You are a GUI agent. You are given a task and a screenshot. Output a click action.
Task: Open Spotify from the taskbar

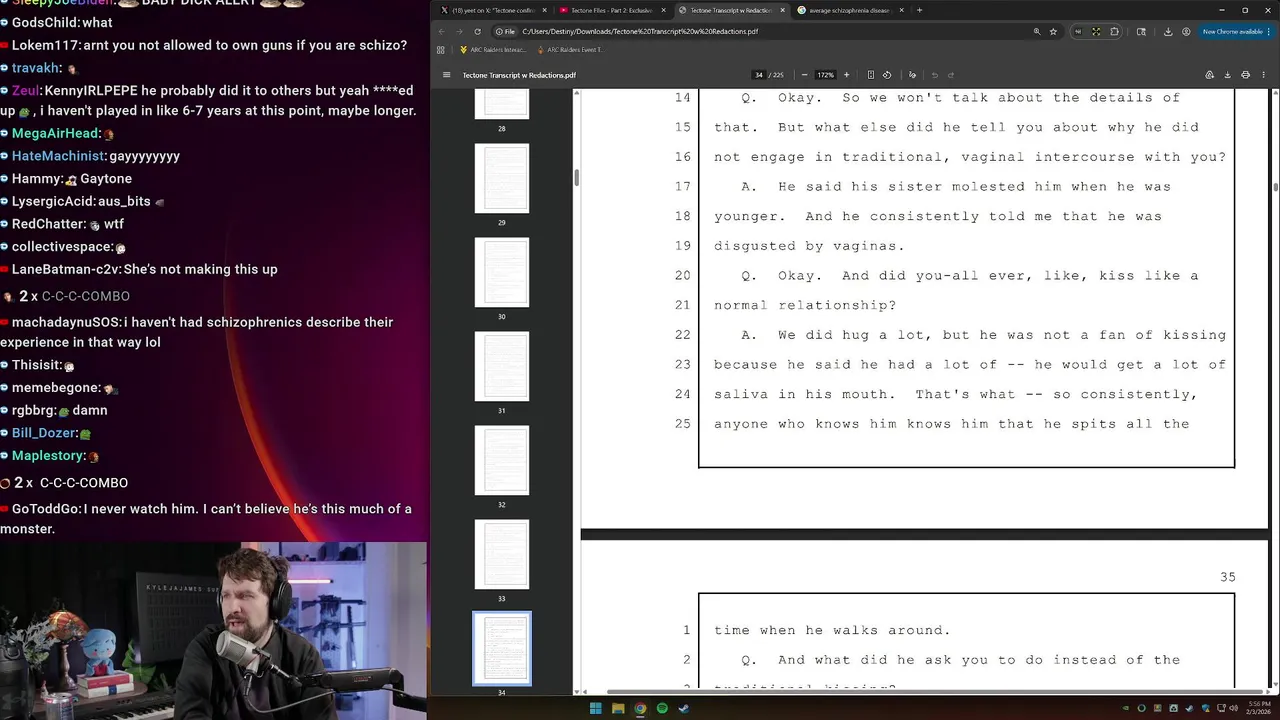(662, 708)
